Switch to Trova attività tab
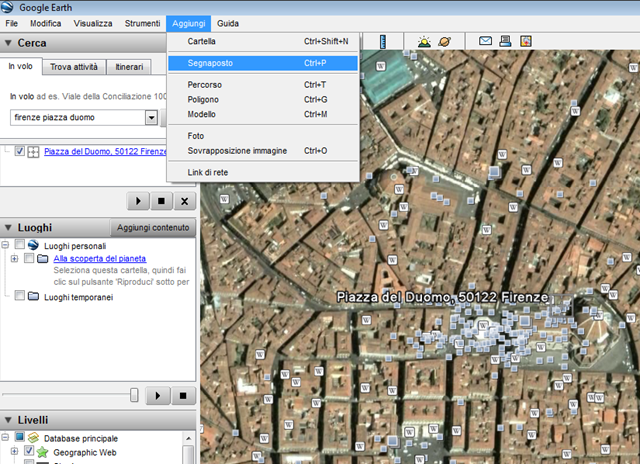This screenshot has width=640, height=464. 74,67
